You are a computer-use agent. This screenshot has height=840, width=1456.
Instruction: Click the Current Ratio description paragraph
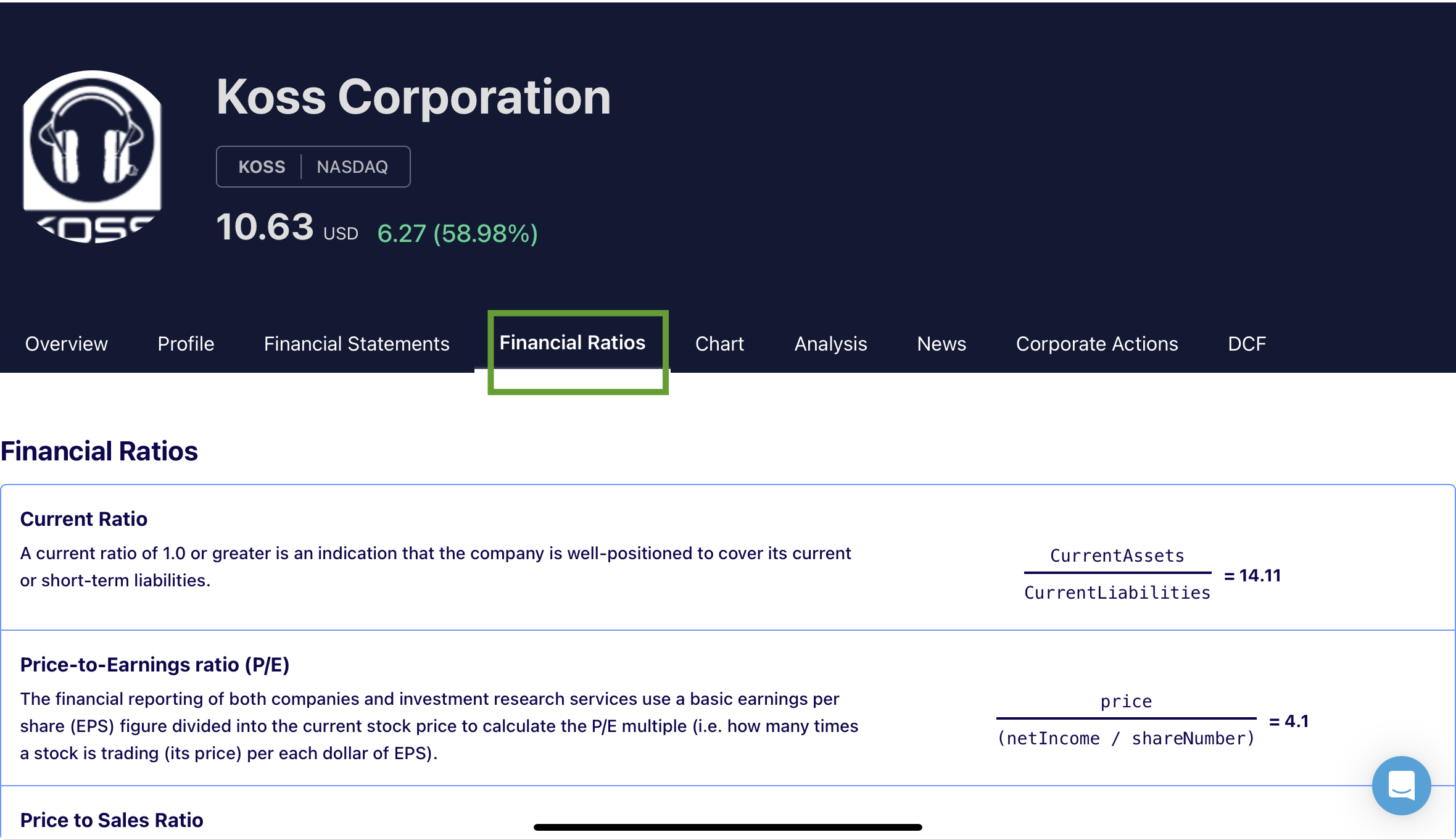(436, 567)
